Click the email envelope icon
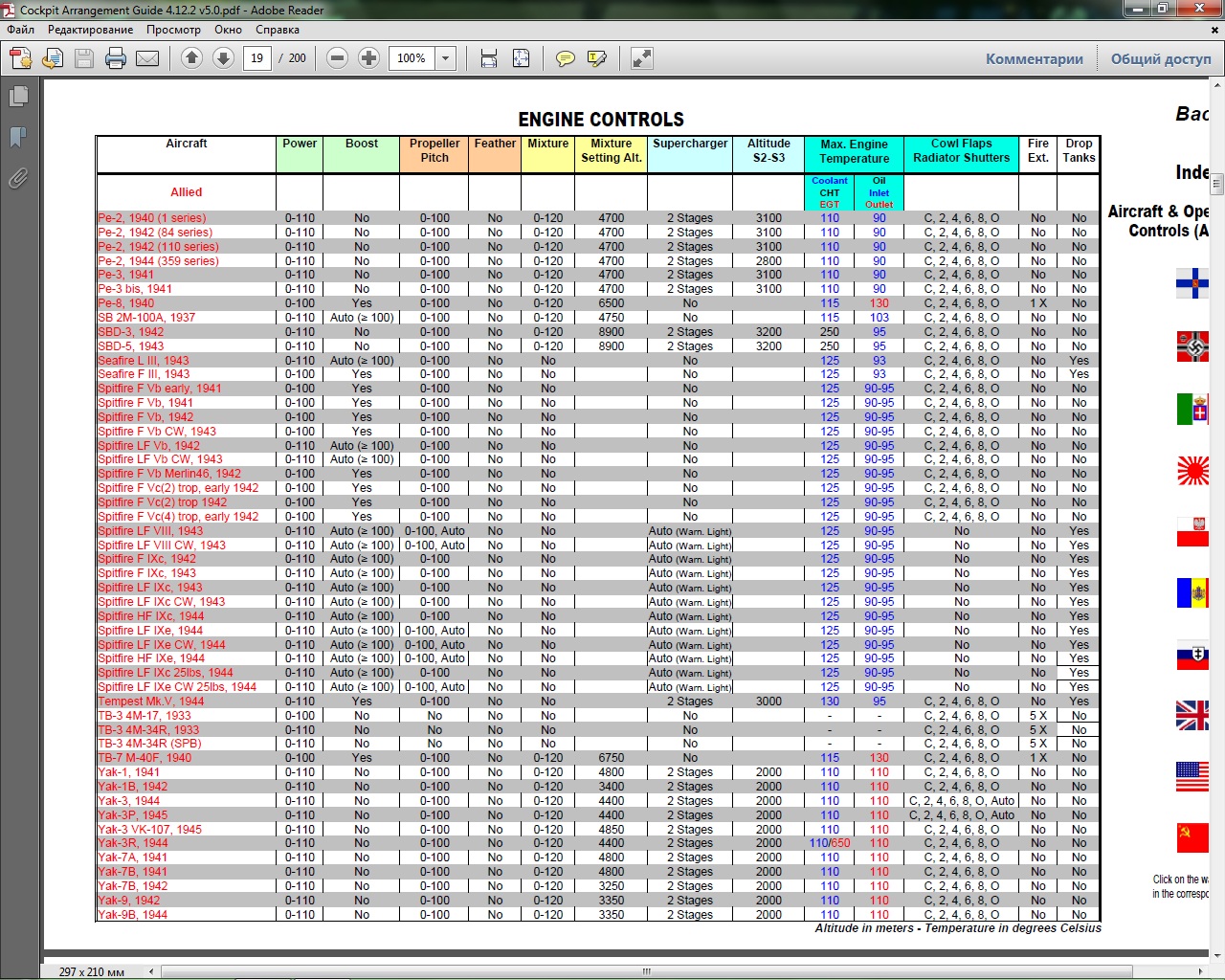This screenshot has height=980, width=1225. pos(147,58)
